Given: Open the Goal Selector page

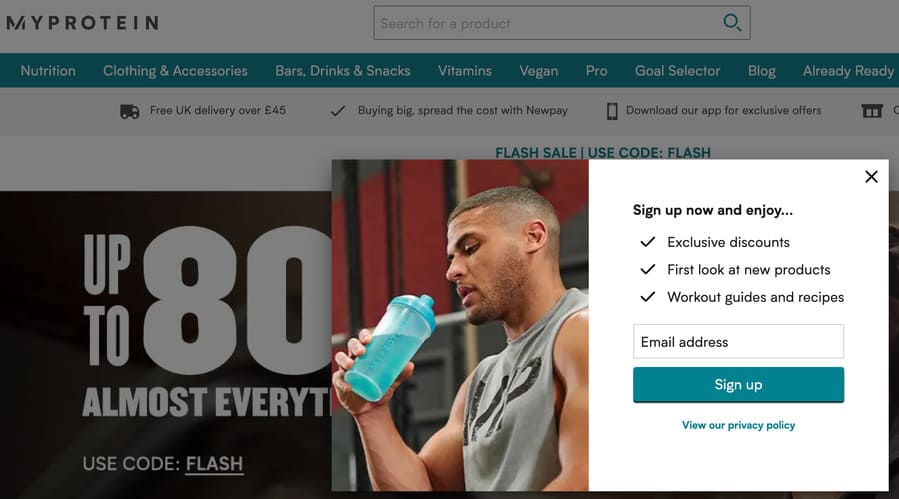Looking at the screenshot, I should tap(677, 71).
